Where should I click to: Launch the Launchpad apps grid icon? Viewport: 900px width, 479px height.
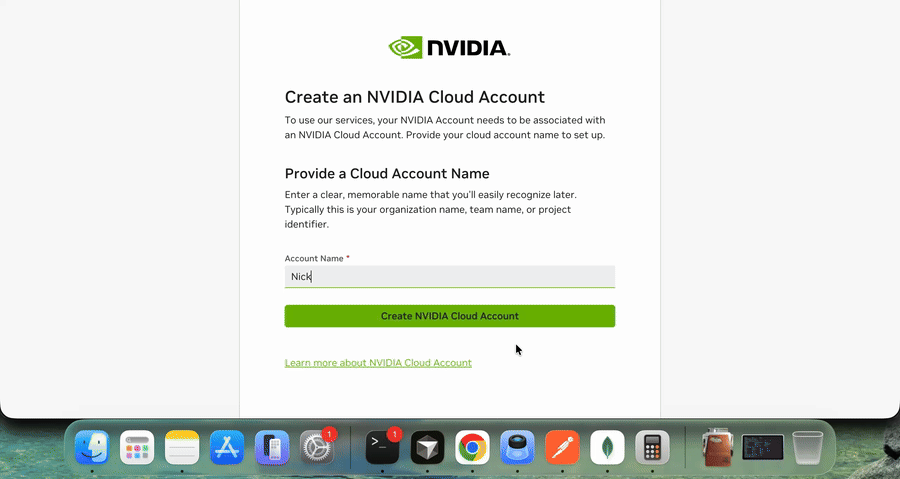(137, 447)
